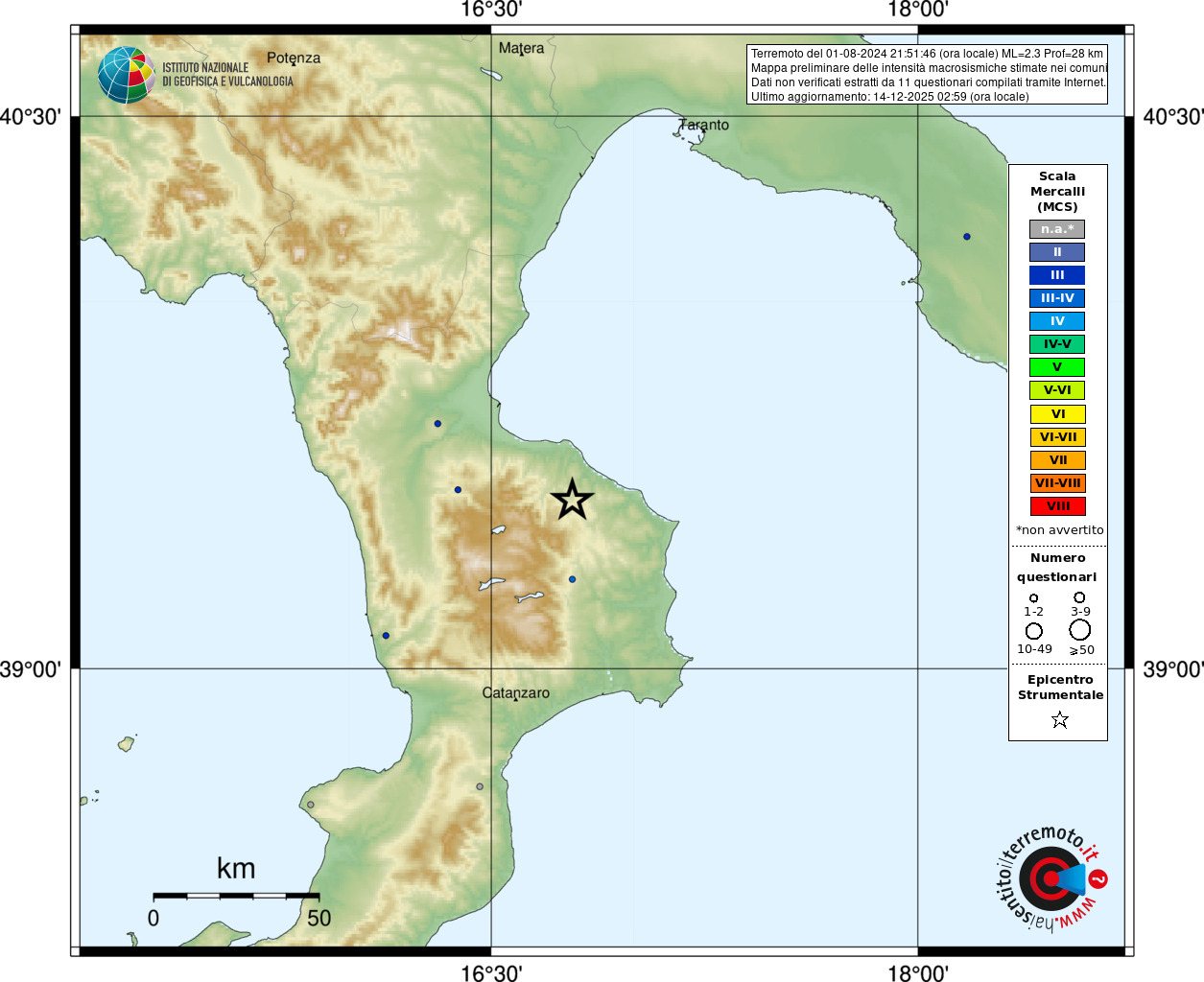Click the gray dot south of Catanzaro
The image size is (1204, 982).
point(480,786)
